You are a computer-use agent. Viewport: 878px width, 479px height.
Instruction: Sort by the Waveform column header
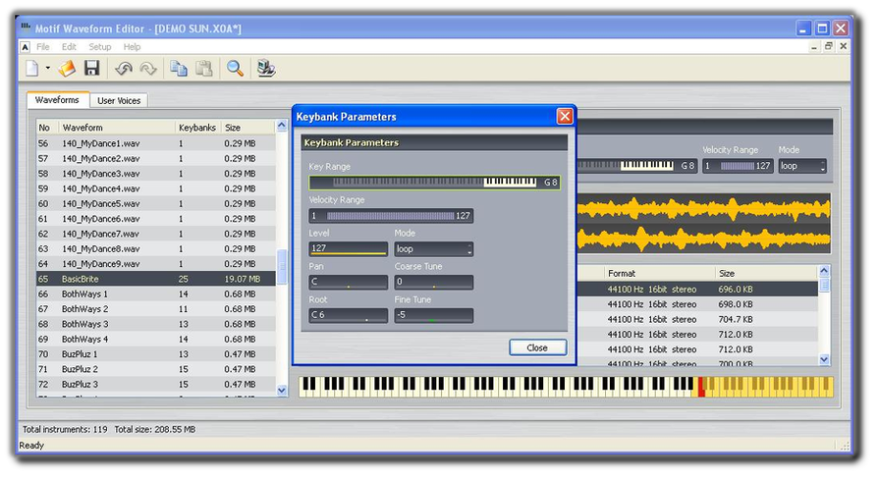point(116,128)
